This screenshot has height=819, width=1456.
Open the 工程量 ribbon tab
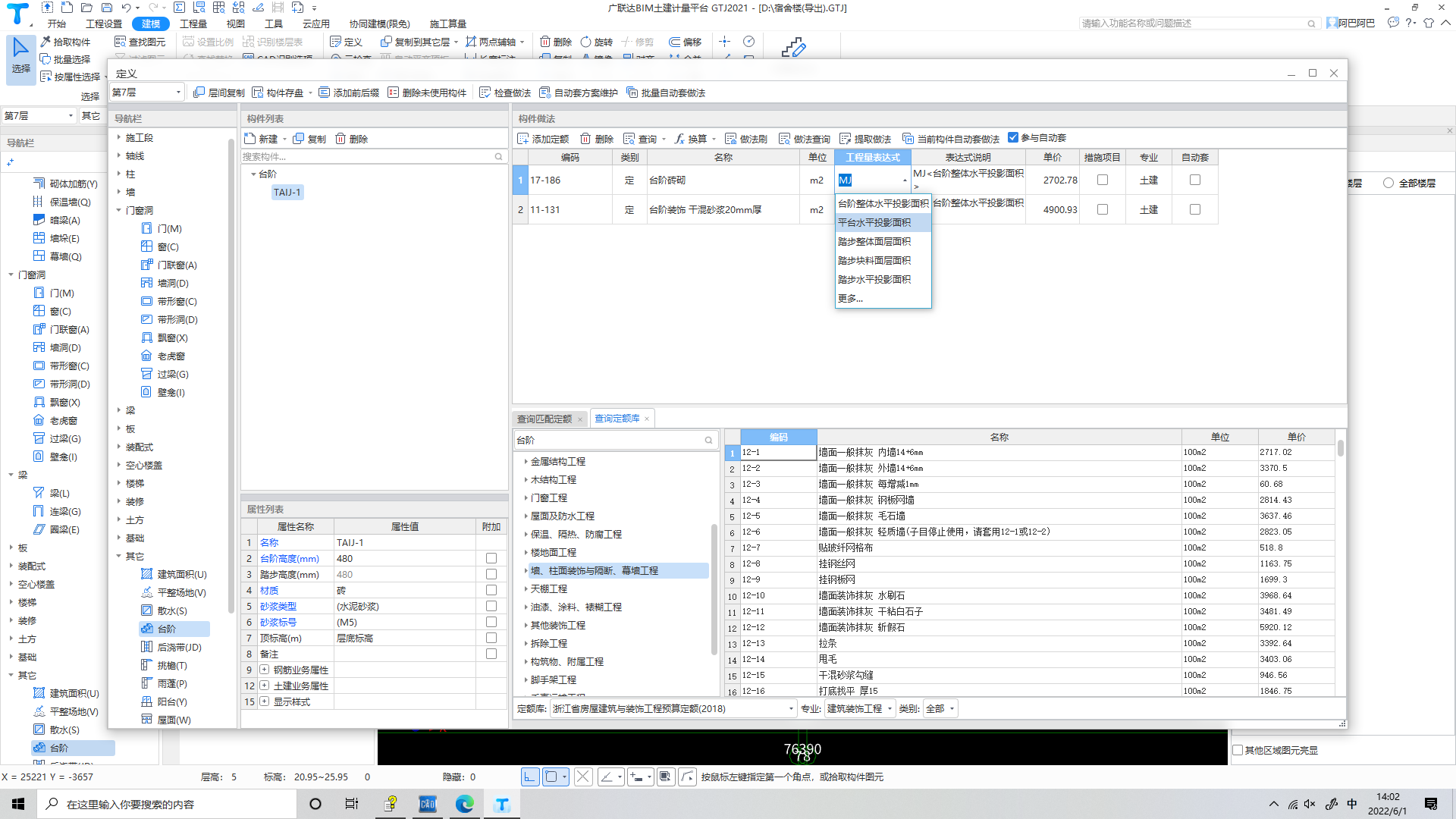click(193, 24)
